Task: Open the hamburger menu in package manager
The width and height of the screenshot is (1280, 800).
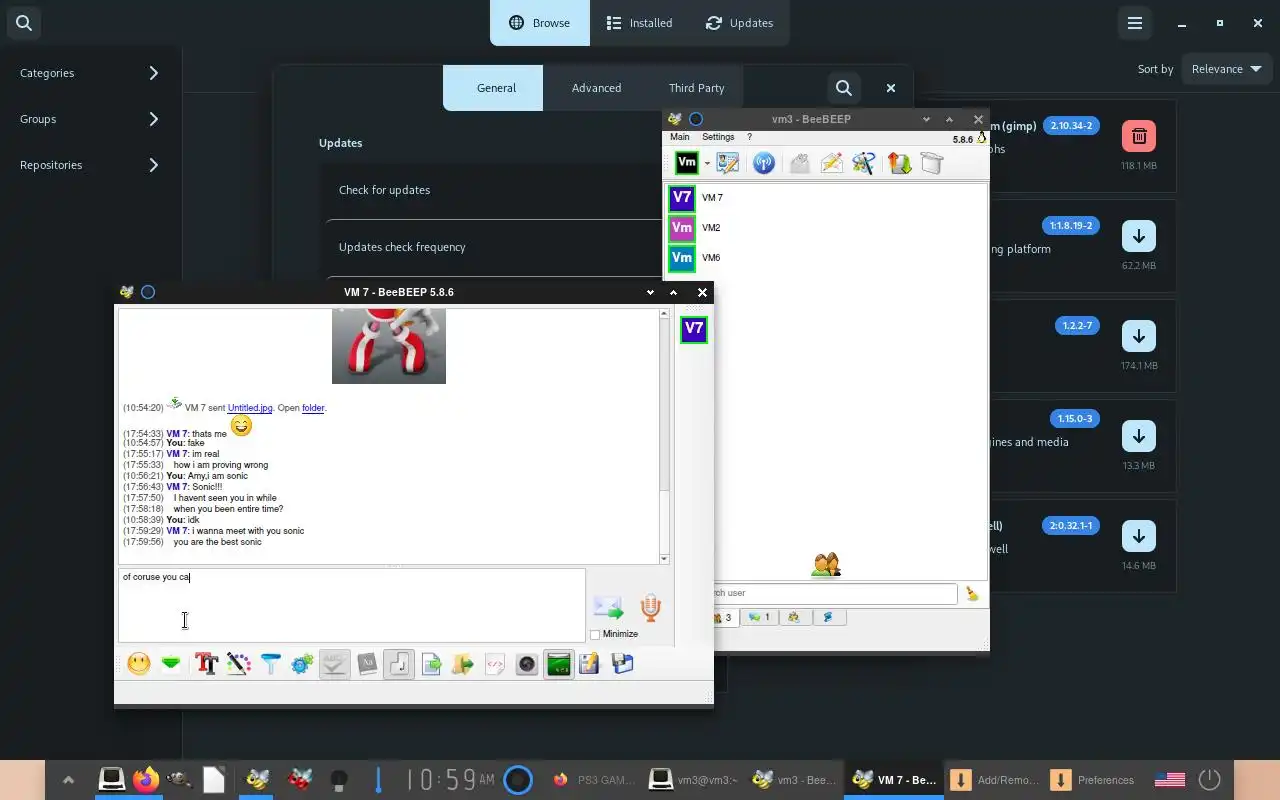Action: coord(1135,23)
